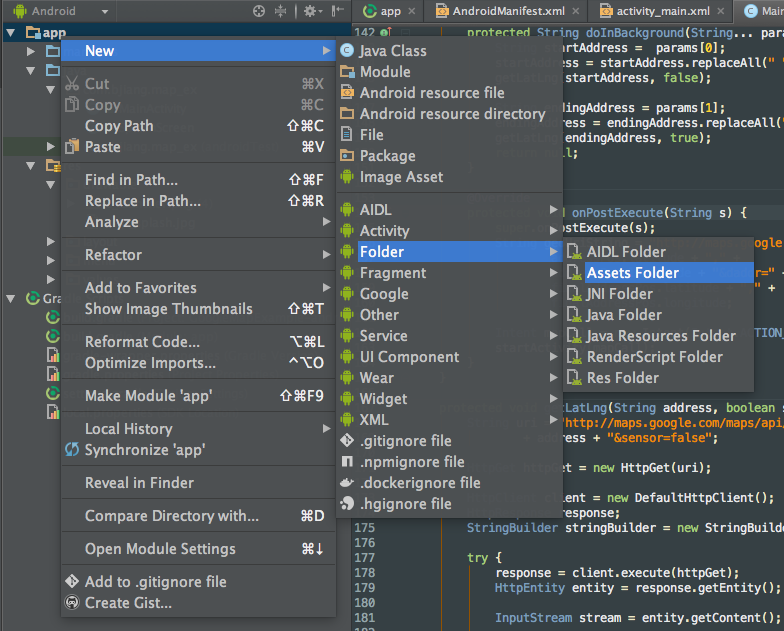The image size is (784, 631).
Task: Select Copy Path from context menu
Action: [198, 126]
